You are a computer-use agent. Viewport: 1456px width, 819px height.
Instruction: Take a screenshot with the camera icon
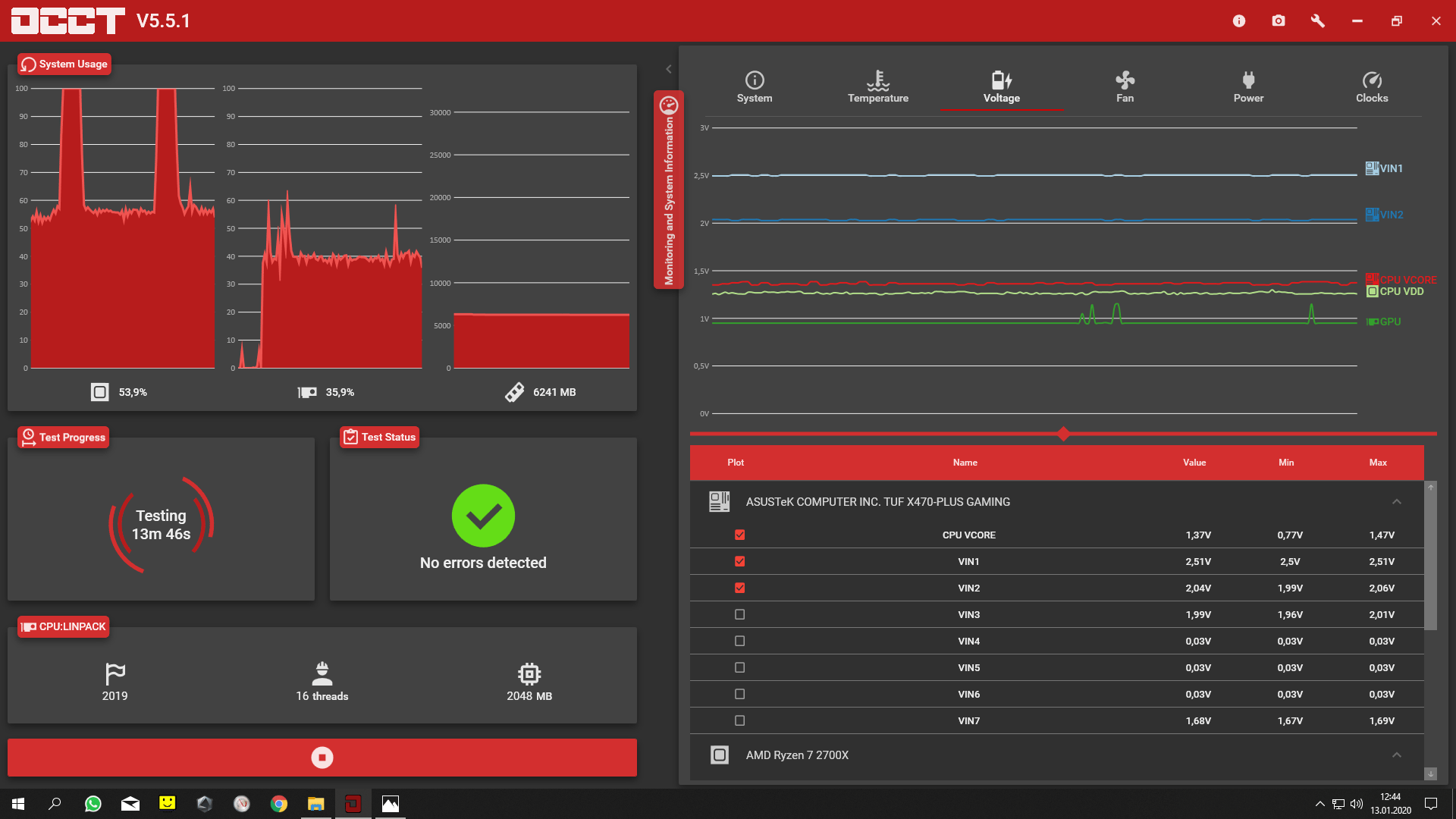1279,20
